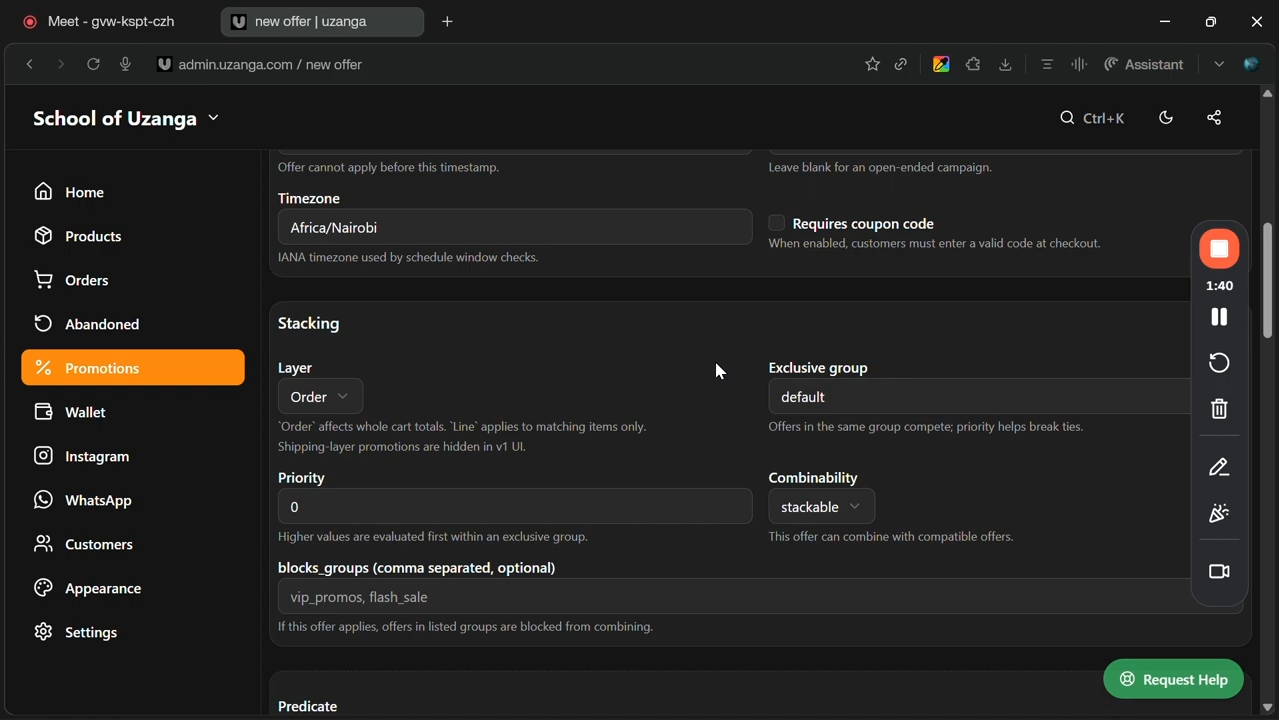Click the audio waveform toolbar icon
The image size is (1279, 720).
click(1079, 64)
